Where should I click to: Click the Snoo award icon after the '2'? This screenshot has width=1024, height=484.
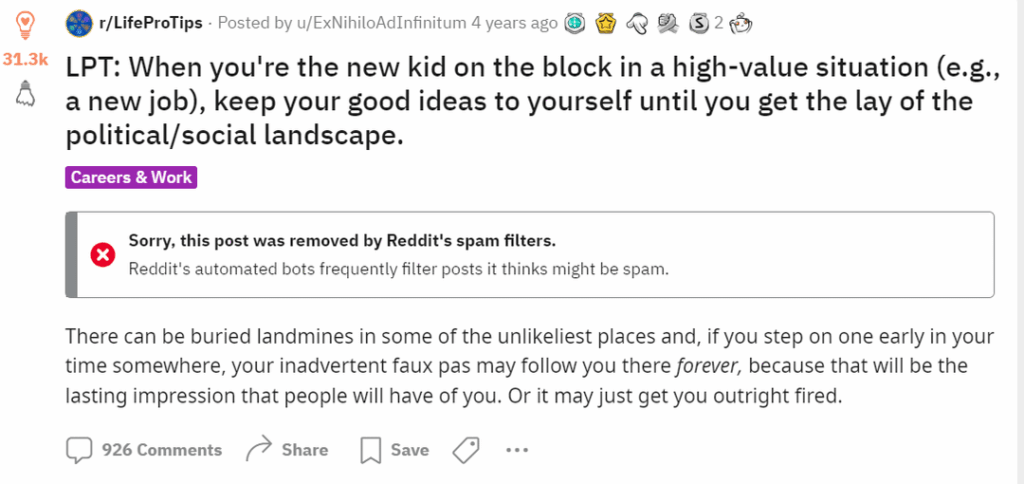click(x=741, y=24)
